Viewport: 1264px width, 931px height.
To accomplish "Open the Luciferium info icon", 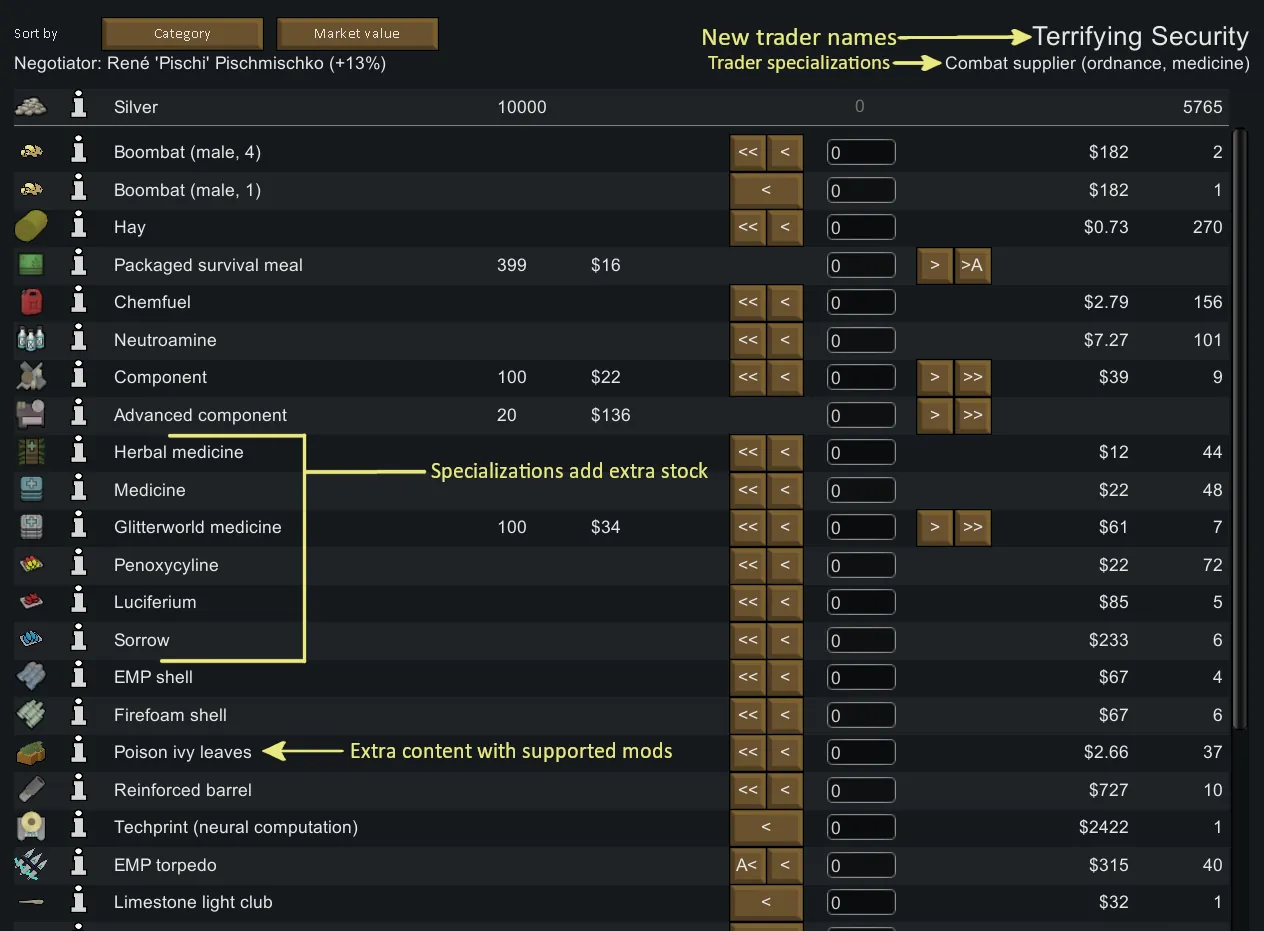I will (79, 602).
